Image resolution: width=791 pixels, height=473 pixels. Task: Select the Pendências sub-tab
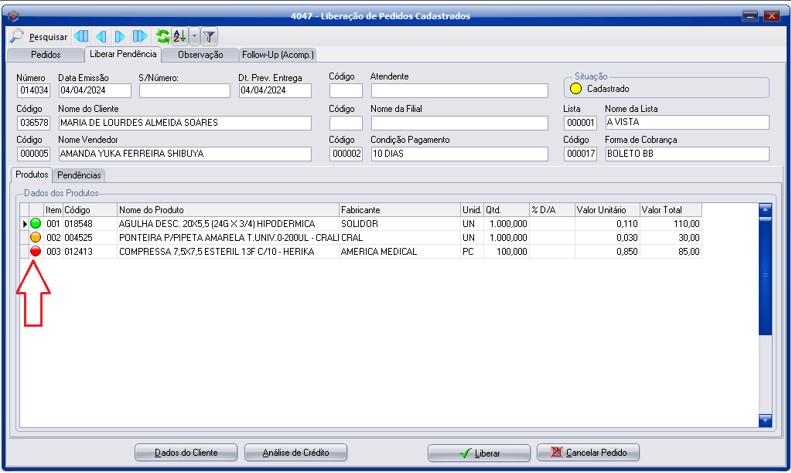click(x=79, y=175)
